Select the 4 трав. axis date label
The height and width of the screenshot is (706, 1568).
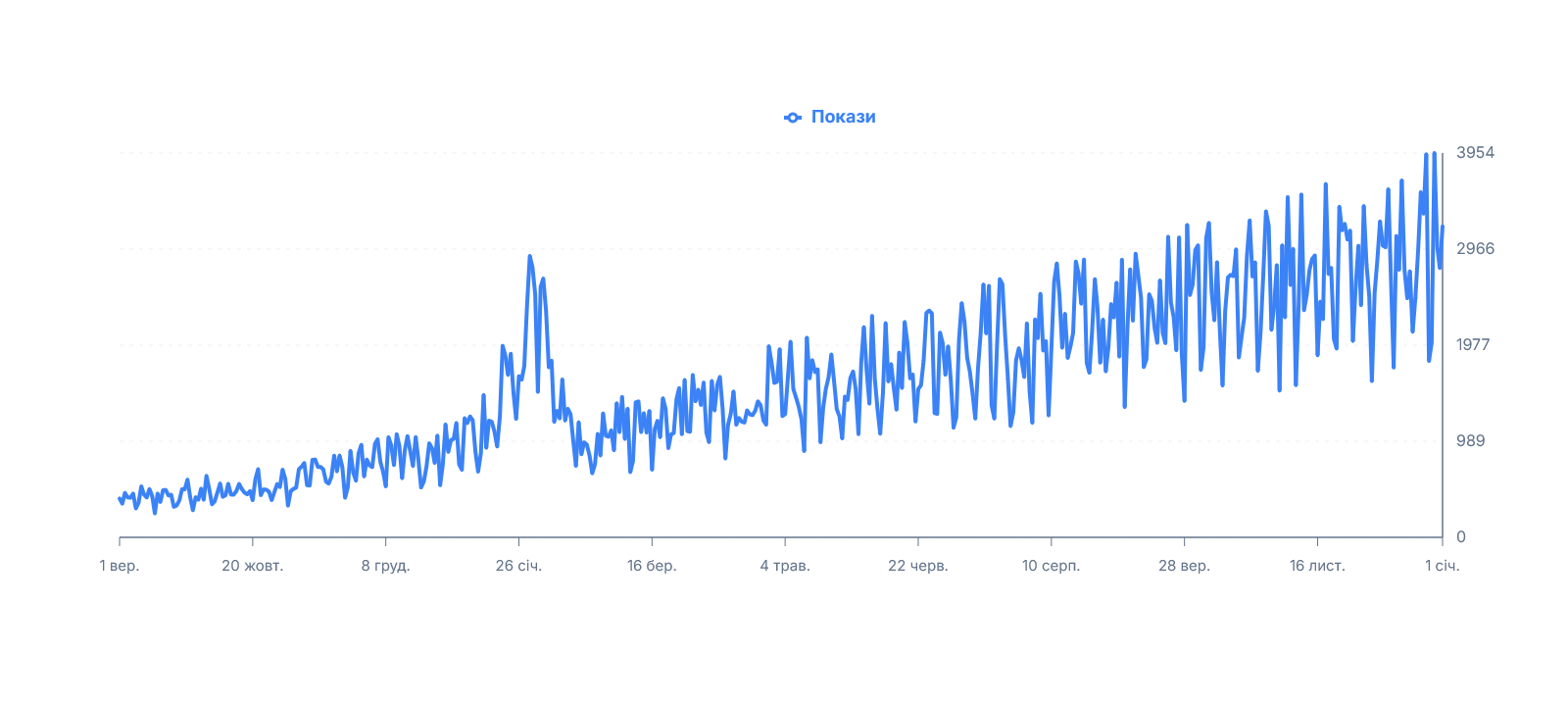pos(785,566)
